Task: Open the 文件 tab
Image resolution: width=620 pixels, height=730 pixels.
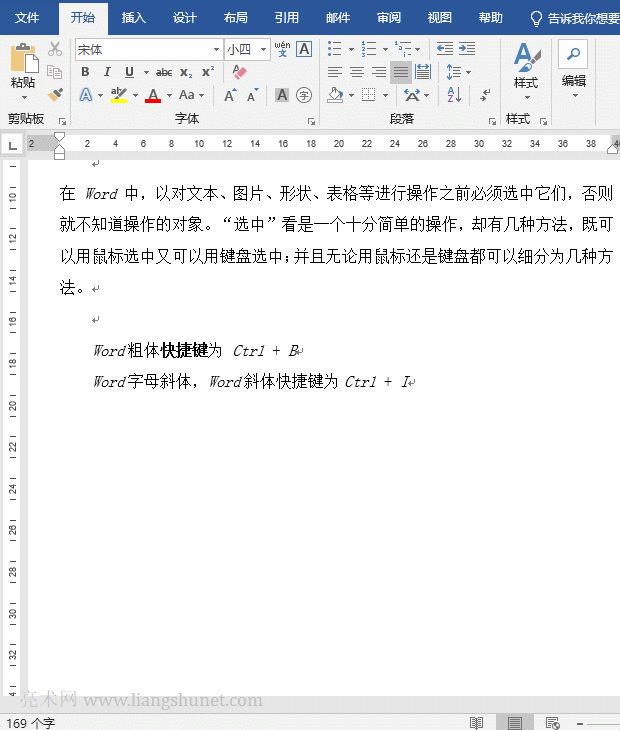Action: [x=27, y=18]
